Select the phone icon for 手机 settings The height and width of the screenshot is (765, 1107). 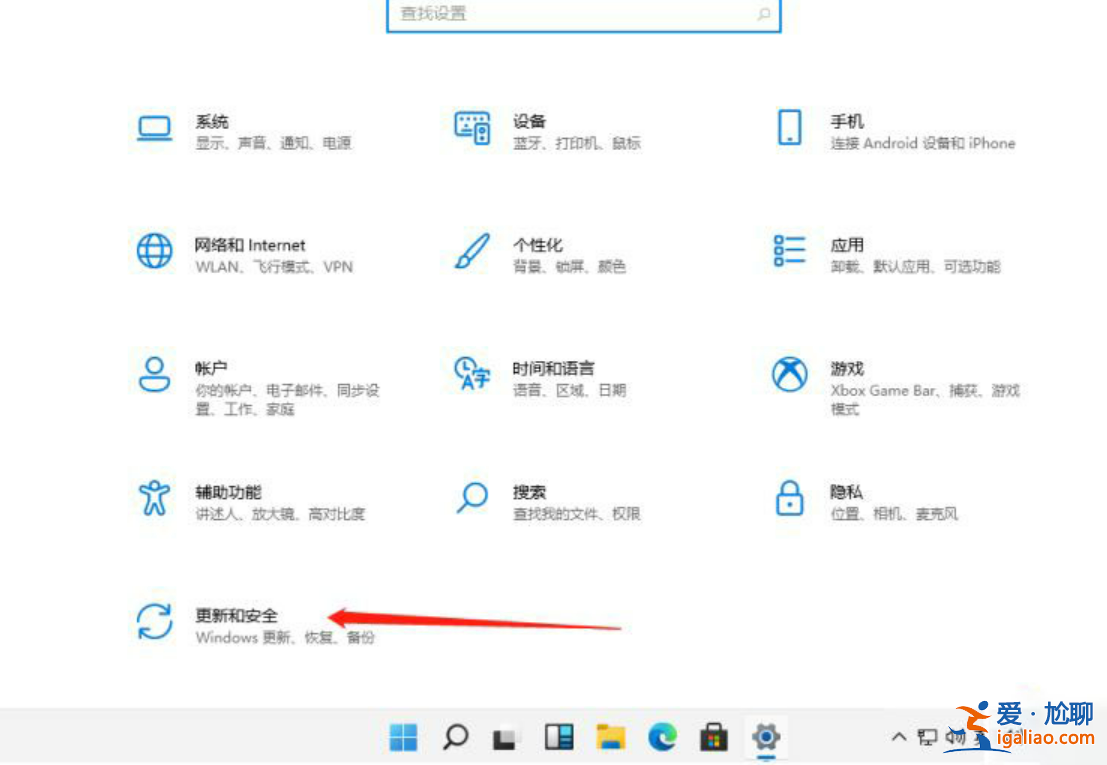(x=789, y=127)
